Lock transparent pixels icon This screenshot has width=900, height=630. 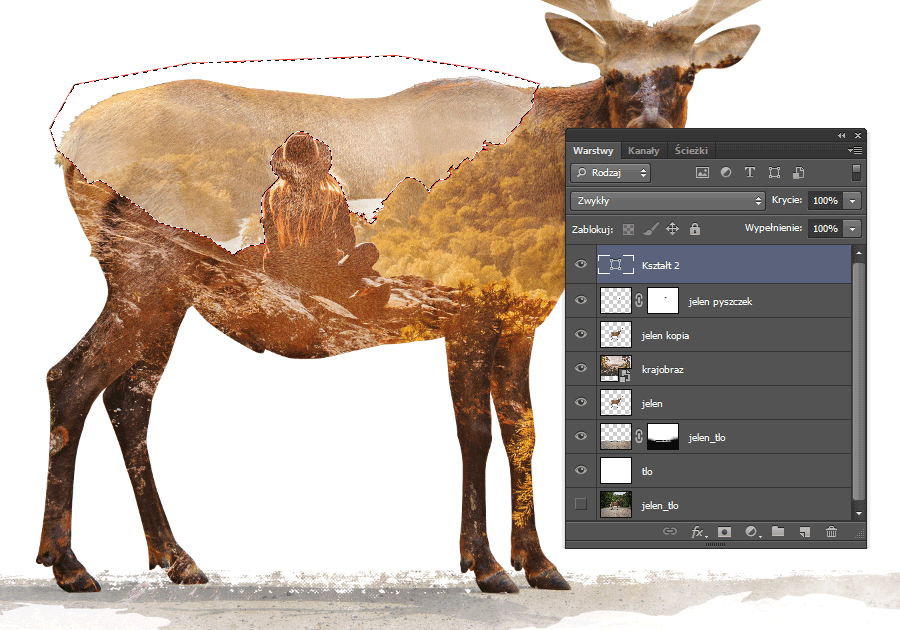coord(629,230)
